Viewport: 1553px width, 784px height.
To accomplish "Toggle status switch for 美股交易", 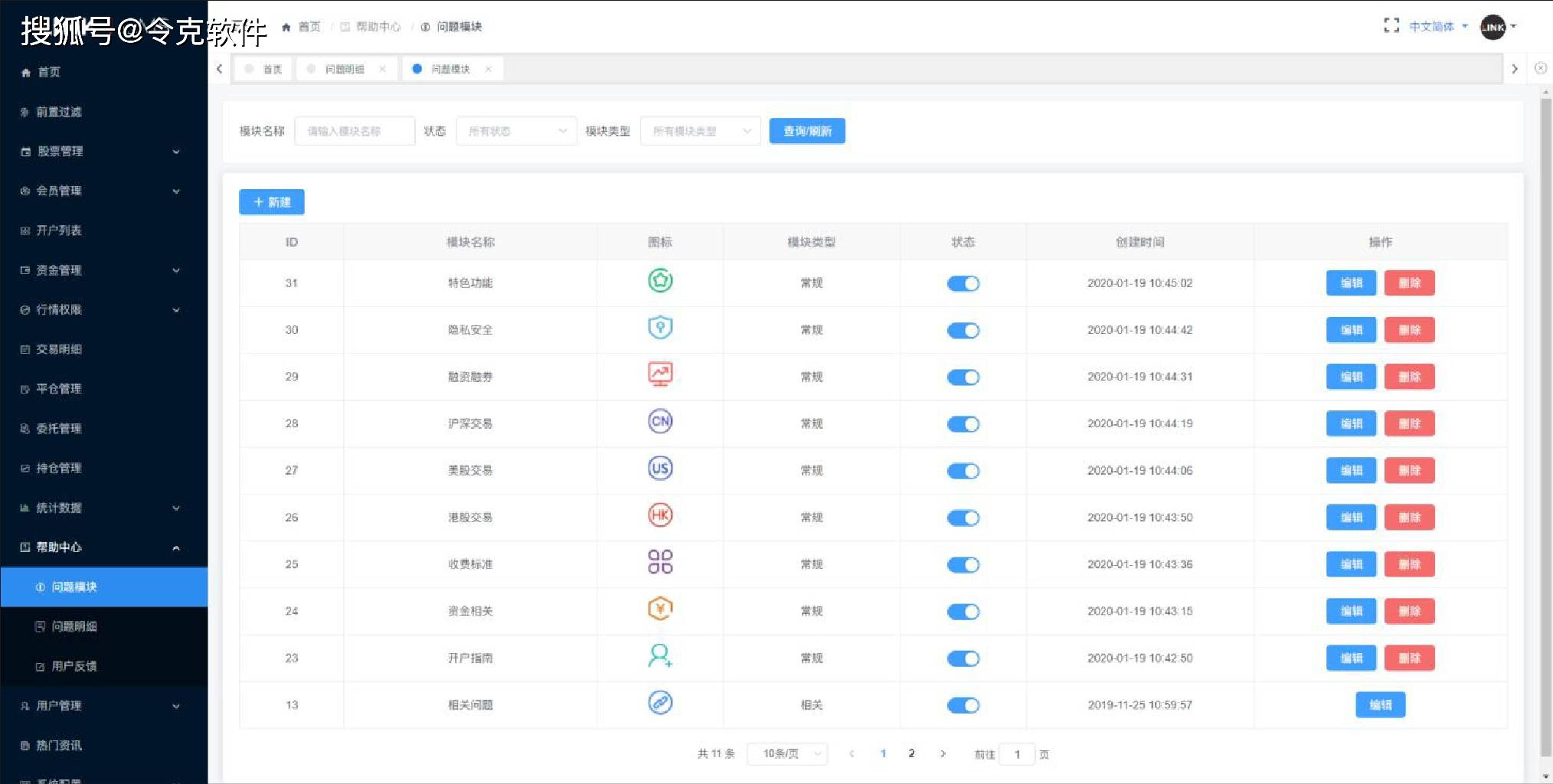I will (963, 471).
